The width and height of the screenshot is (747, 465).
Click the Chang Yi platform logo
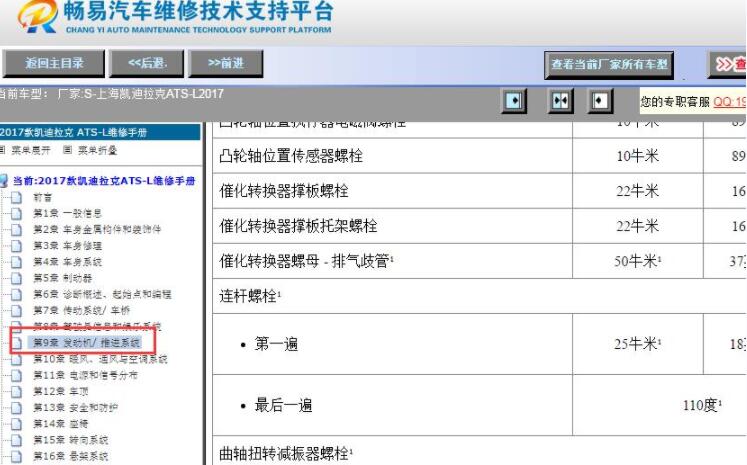pyautogui.click(x=37, y=16)
